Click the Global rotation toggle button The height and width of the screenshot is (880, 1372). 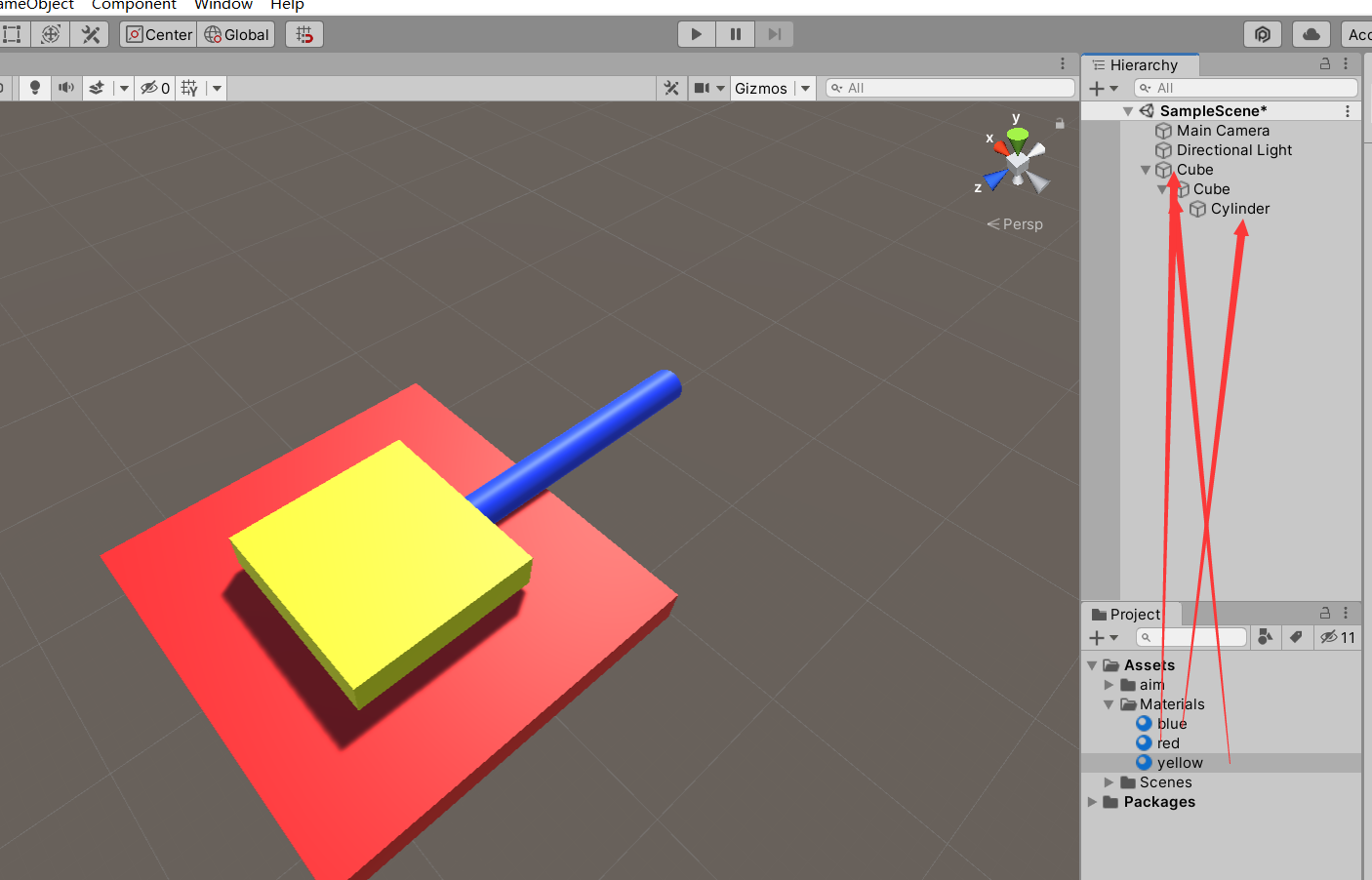tap(236, 34)
